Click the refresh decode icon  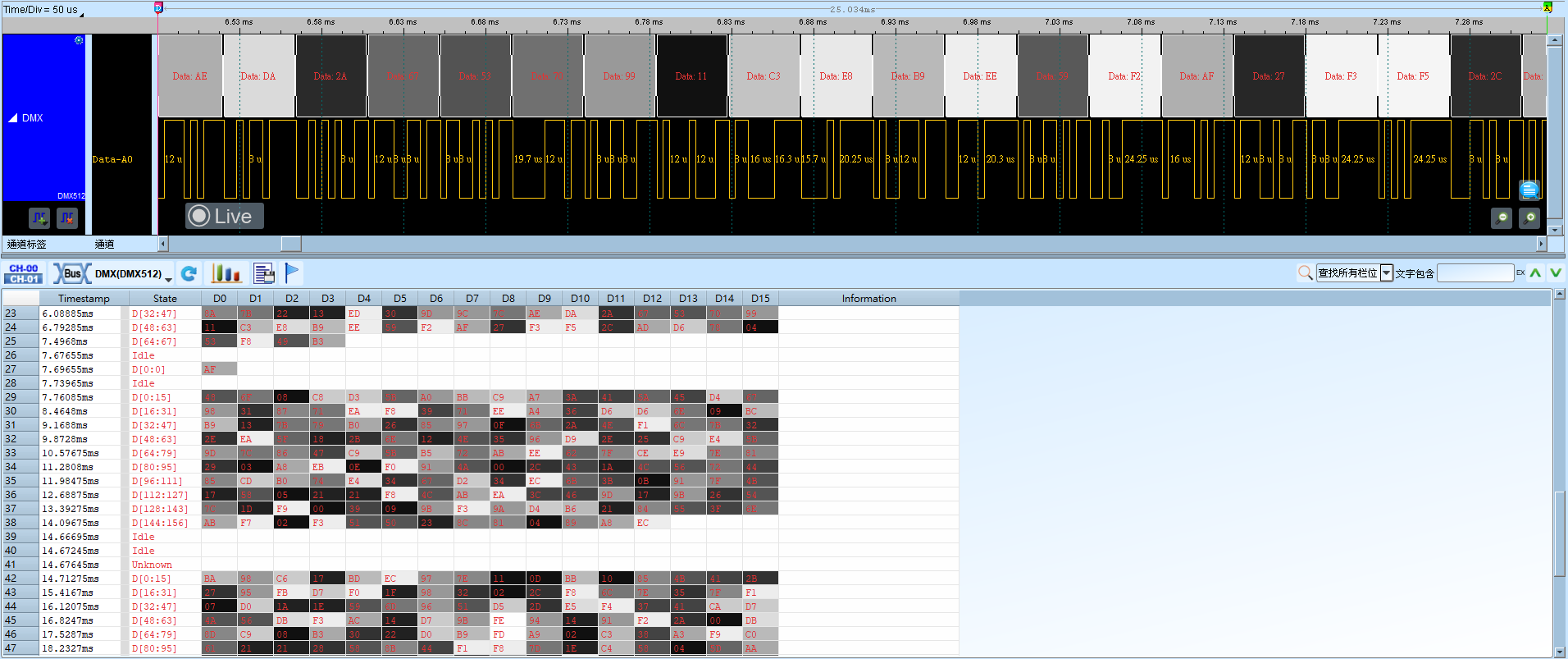189,273
